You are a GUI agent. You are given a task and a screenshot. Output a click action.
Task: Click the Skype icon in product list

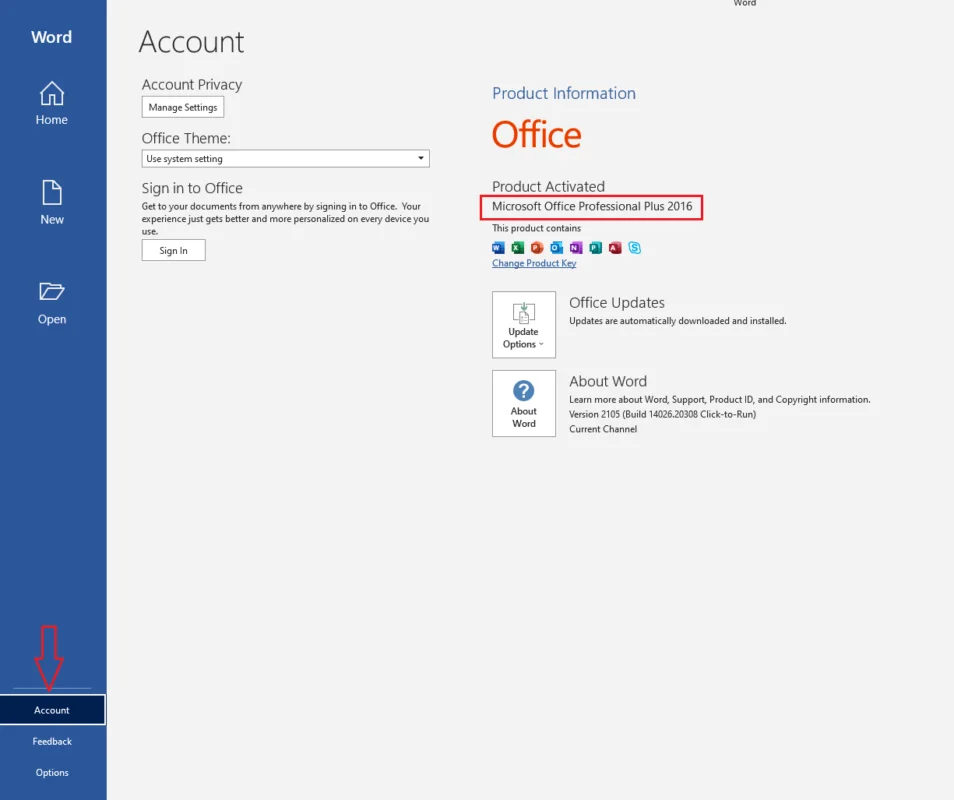click(634, 247)
